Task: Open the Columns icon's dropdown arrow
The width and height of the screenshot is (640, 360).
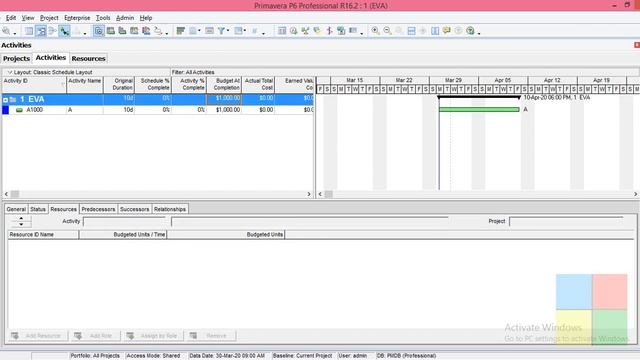Action: click(x=199, y=31)
